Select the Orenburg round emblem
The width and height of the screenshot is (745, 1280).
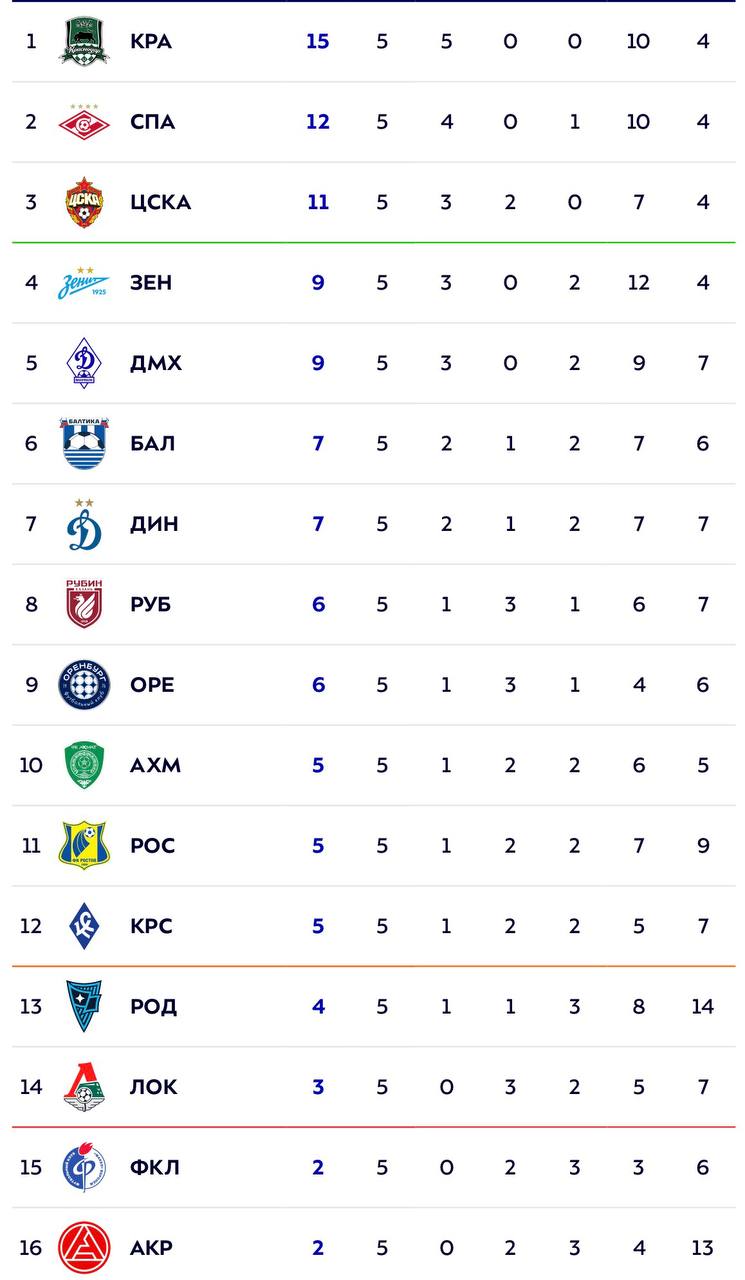pyautogui.click(x=84, y=685)
